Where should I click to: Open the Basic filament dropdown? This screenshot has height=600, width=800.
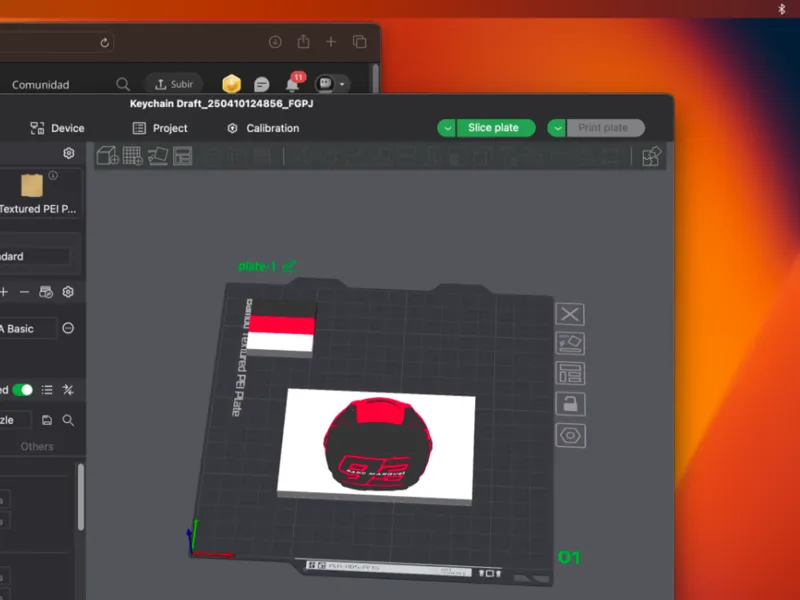pos(28,329)
